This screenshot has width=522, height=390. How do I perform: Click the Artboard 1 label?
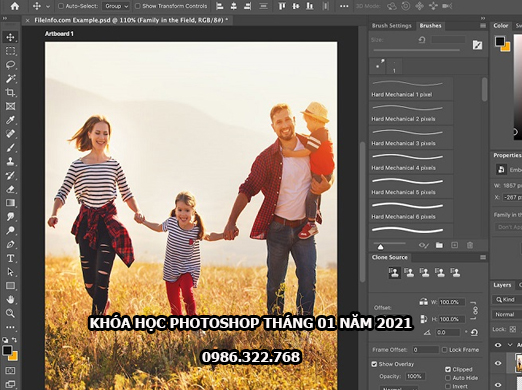(59, 34)
